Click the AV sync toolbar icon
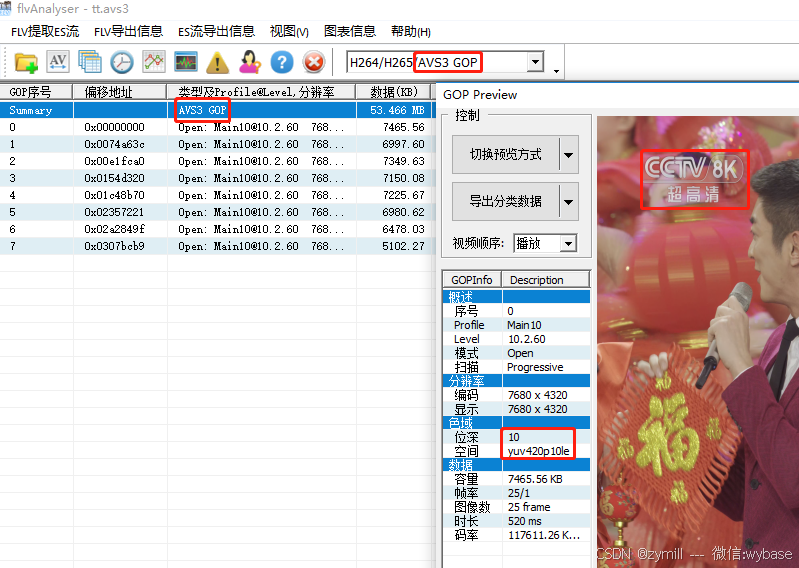799x568 pixels. [x=58, y=62]
